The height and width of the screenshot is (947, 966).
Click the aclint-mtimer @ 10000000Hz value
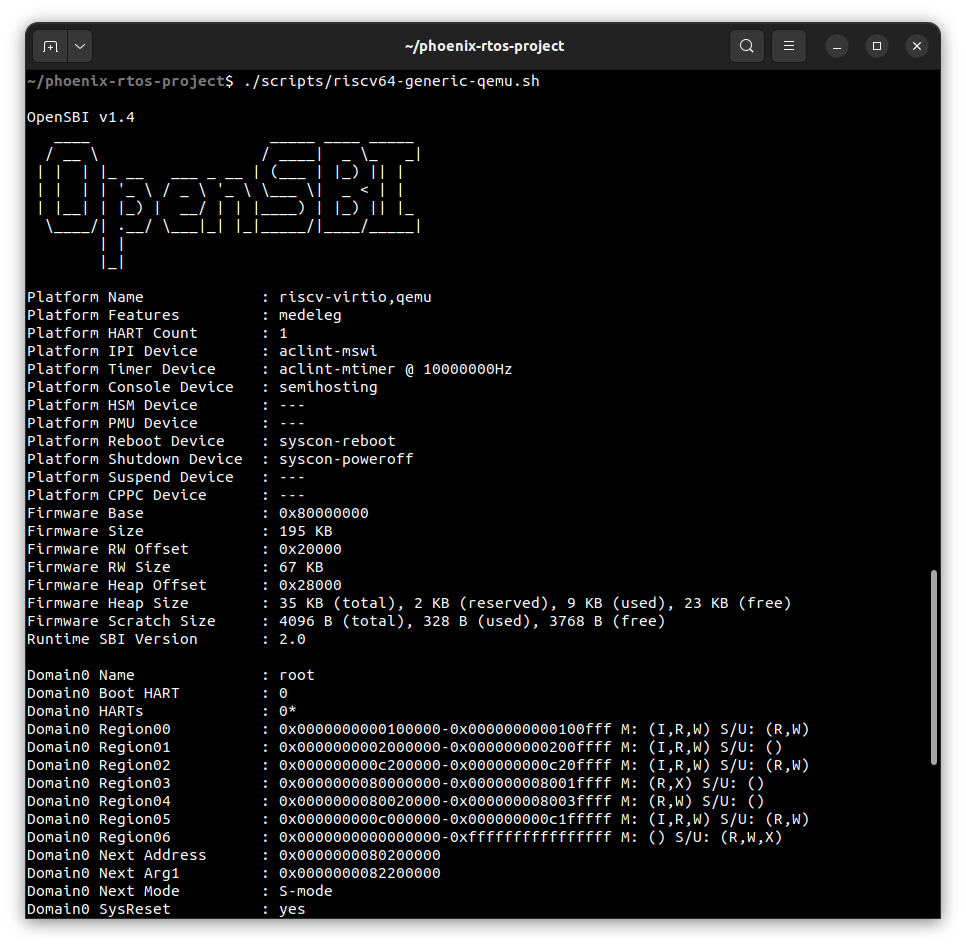pyautogui.click(x=396, y=369)
